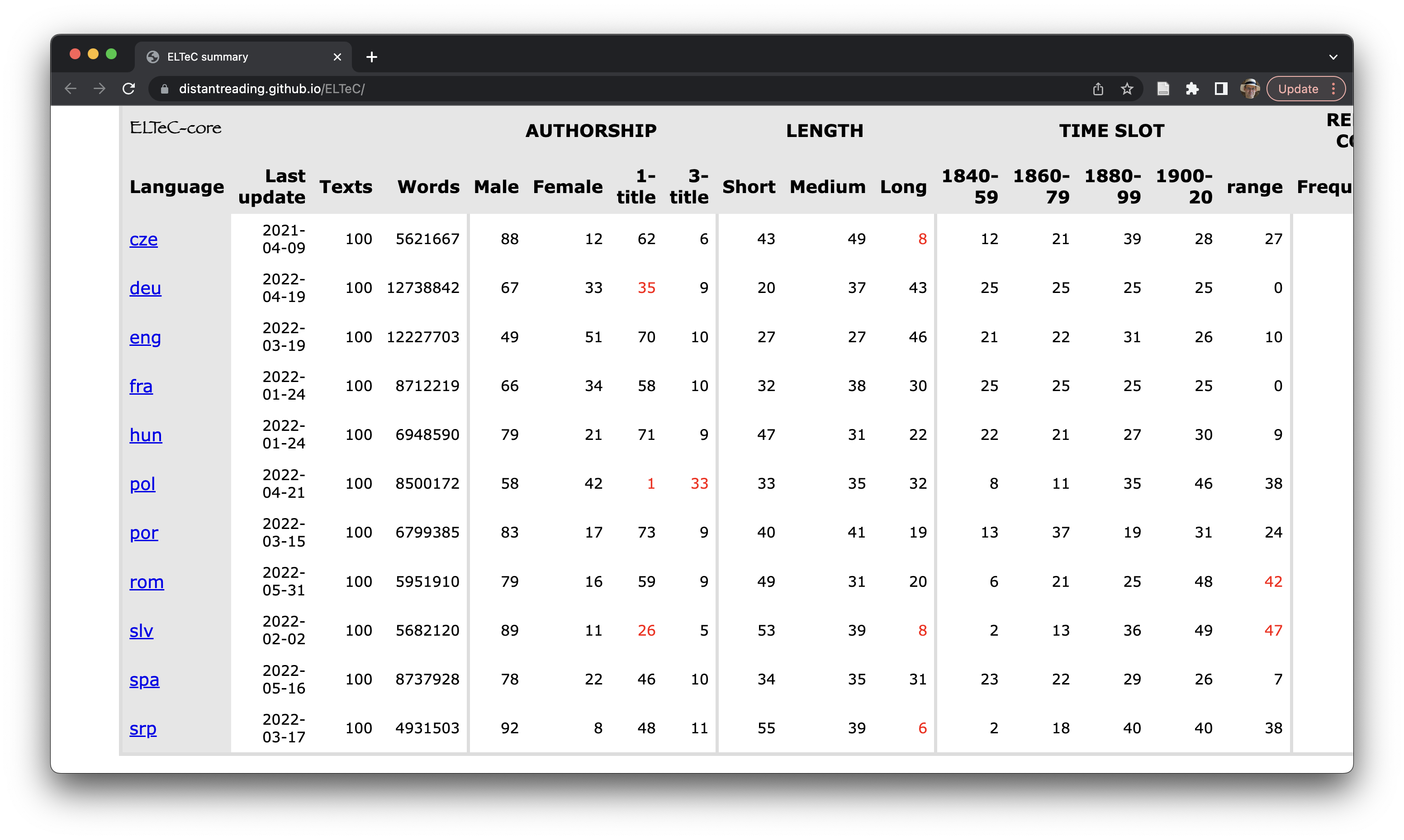Click the browser back arrow

[70, 89]
